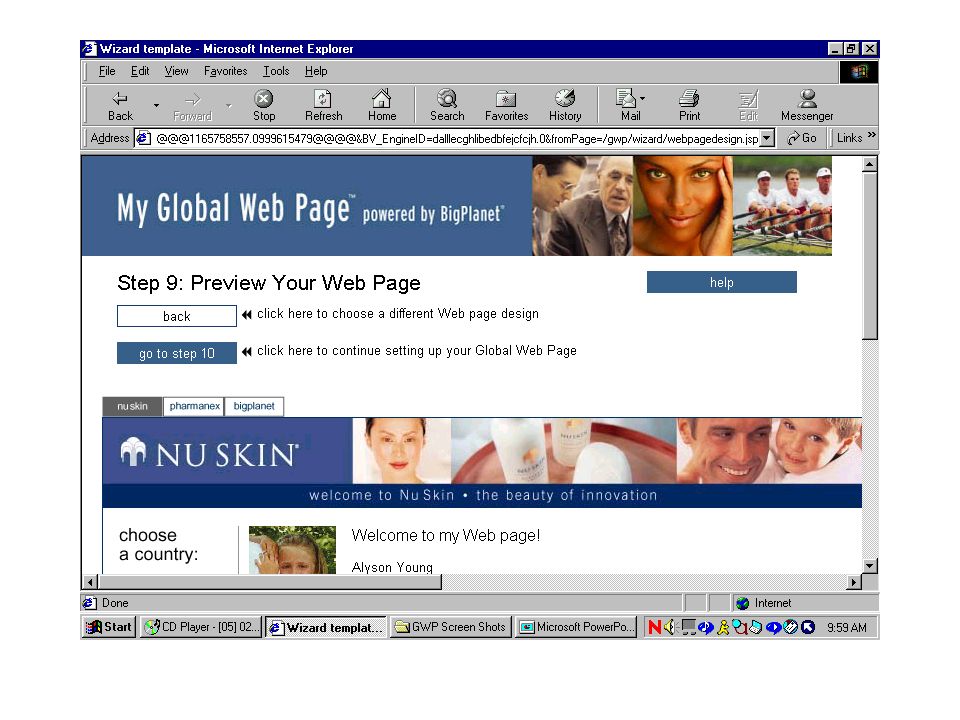960x720 pixels.
Task: Click the page icon in address bar
Action: pos(143,138)
